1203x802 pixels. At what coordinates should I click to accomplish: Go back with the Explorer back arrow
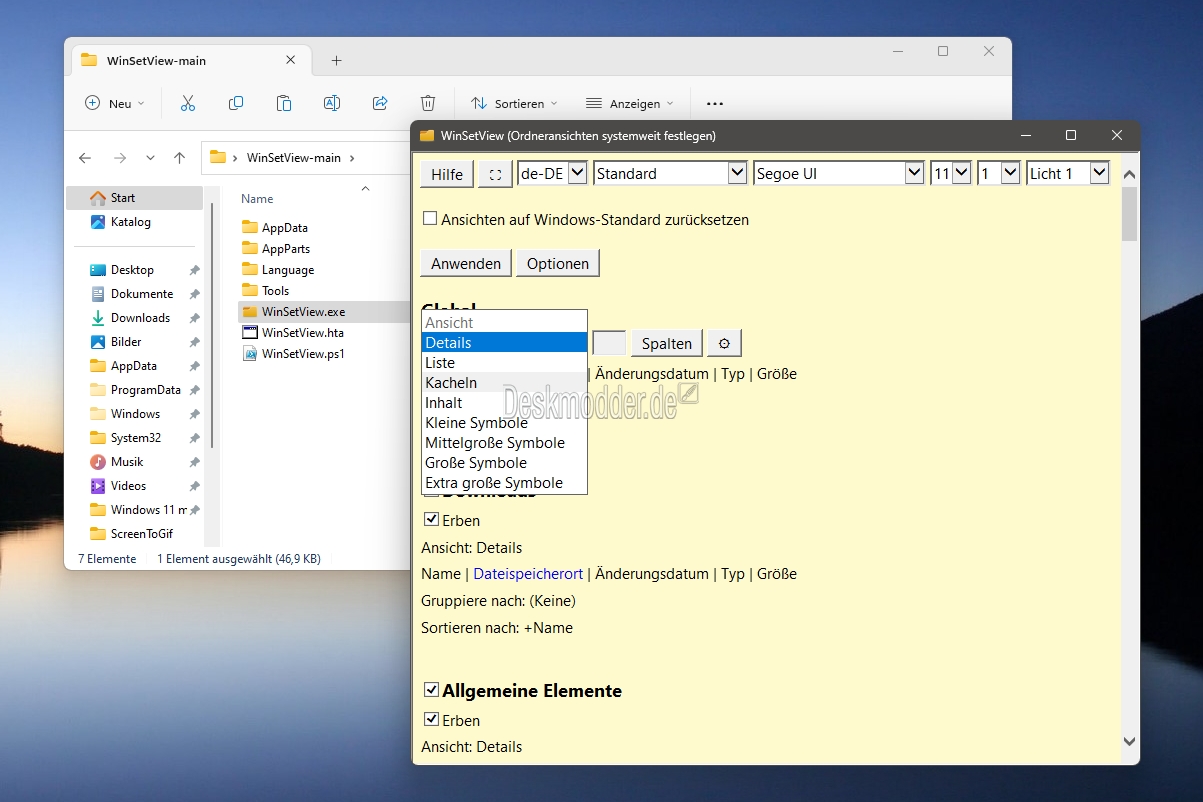click(85, 158)
